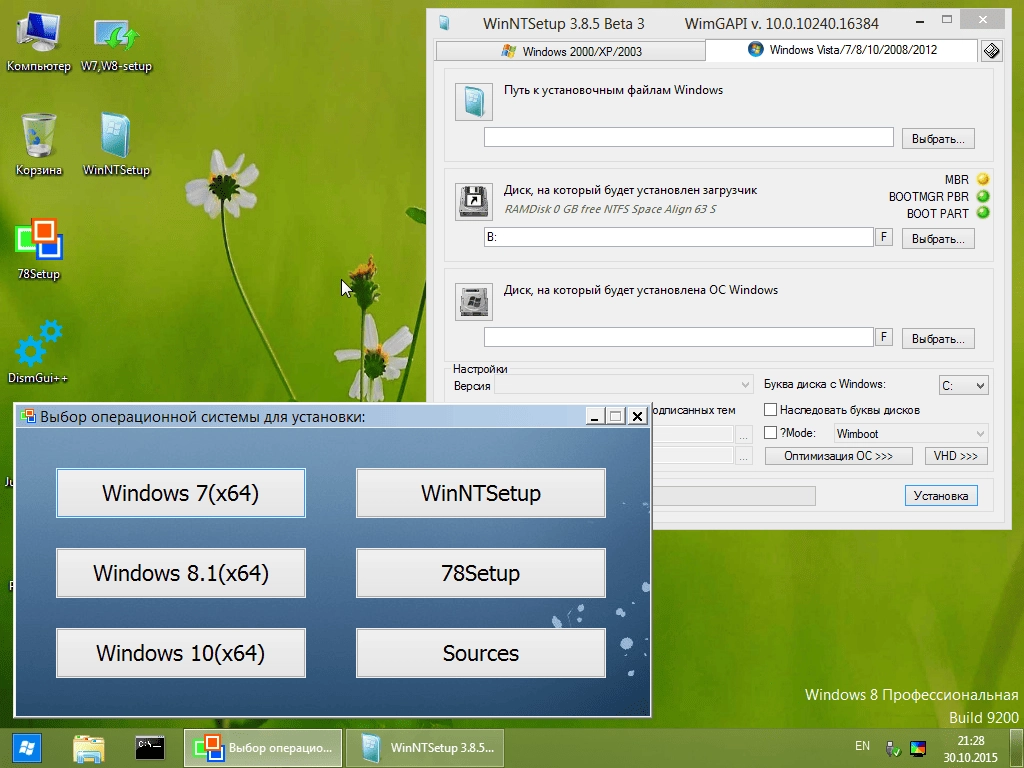Click Выбрать for boot loader drive

coord(938,238)
